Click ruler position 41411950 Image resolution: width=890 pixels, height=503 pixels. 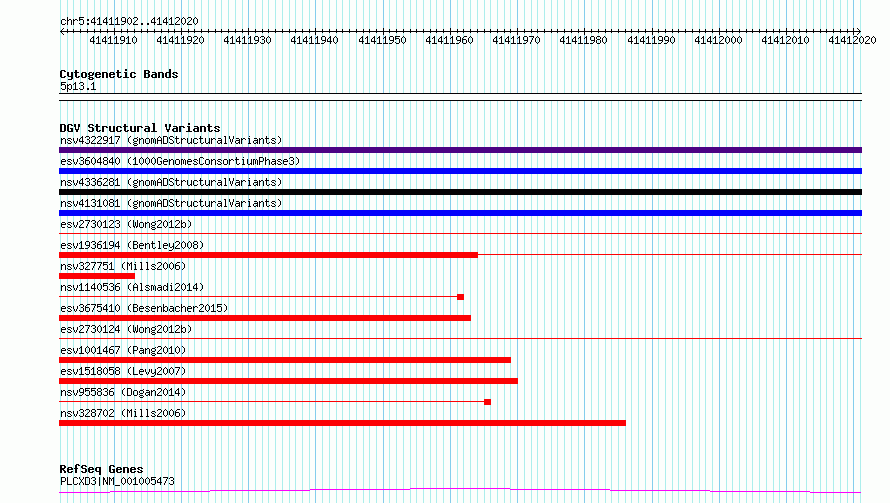382,40
